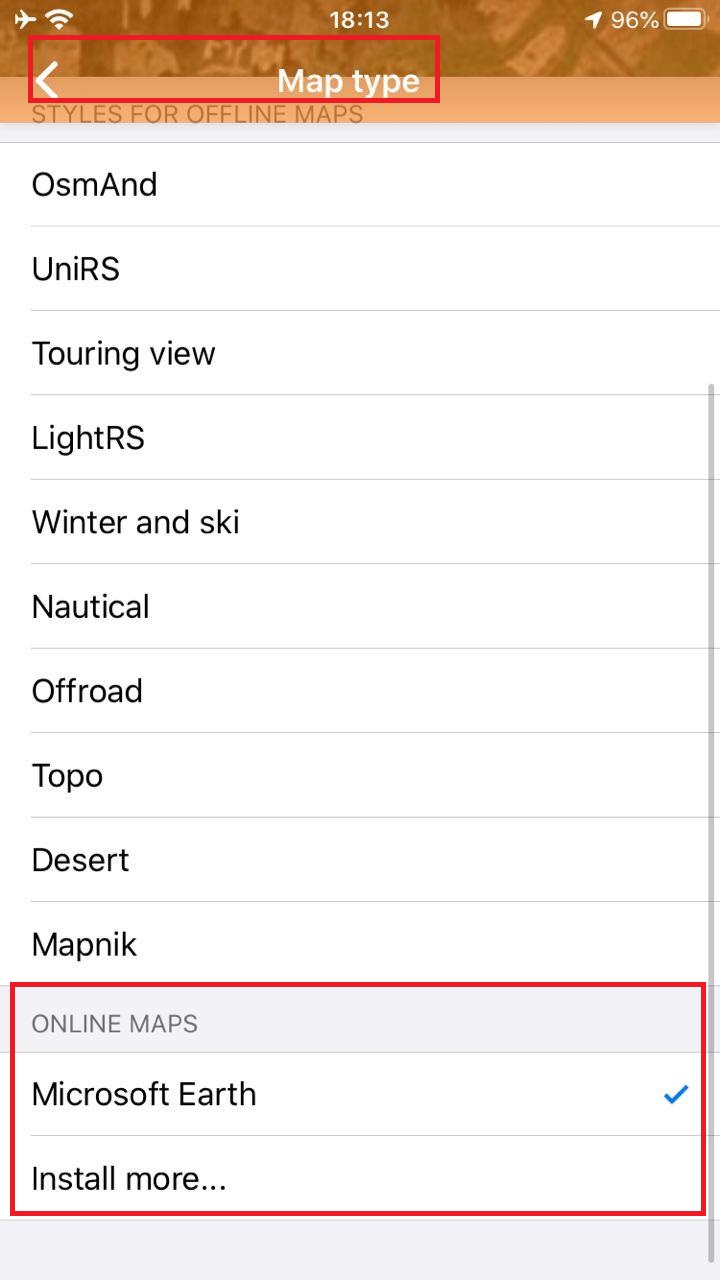720x1280 pixels.
Task: Select Microsoft Earth online map
Action: [144, 1094]
